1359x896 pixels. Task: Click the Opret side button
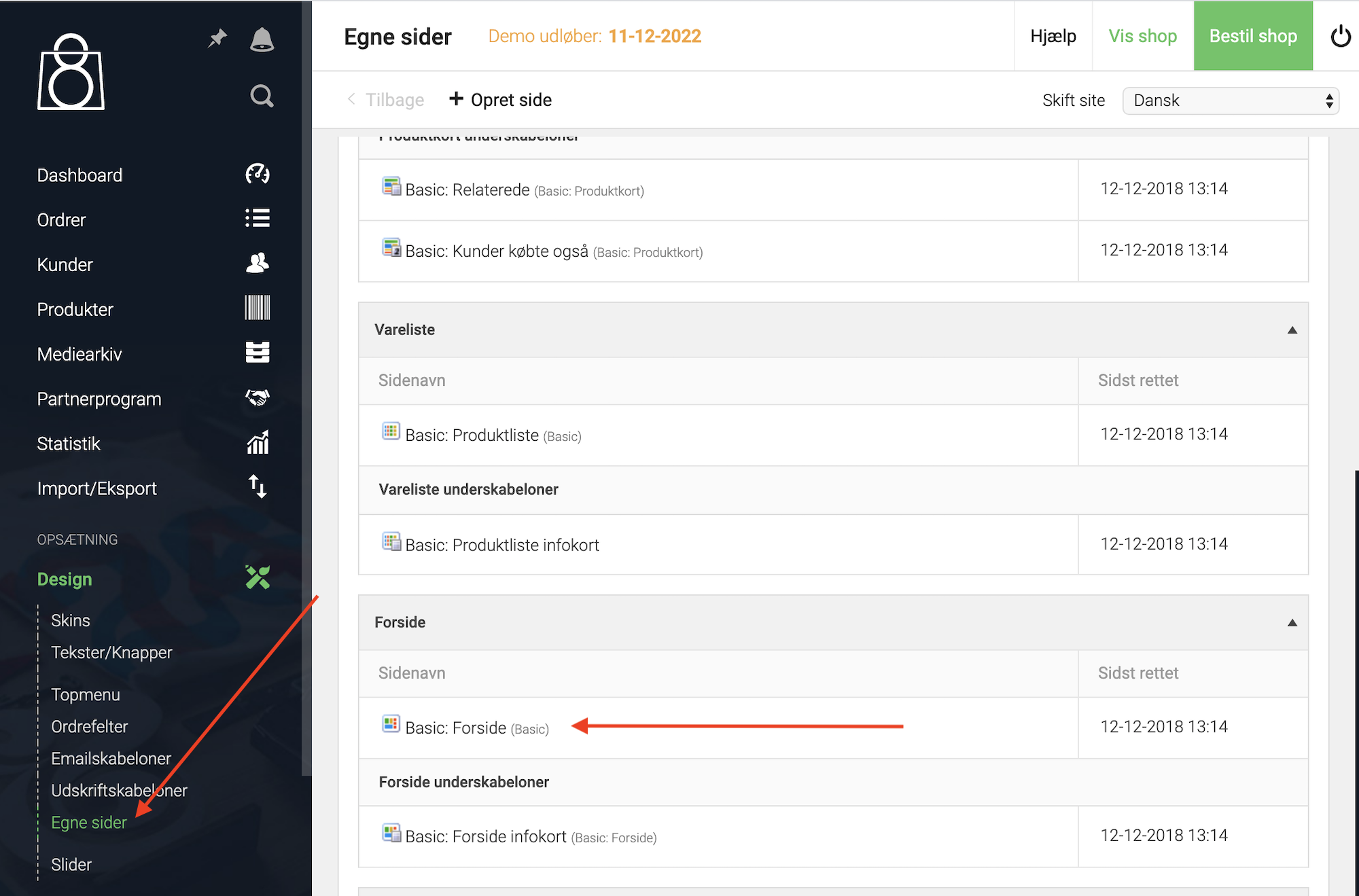click(x=500, y=100)
